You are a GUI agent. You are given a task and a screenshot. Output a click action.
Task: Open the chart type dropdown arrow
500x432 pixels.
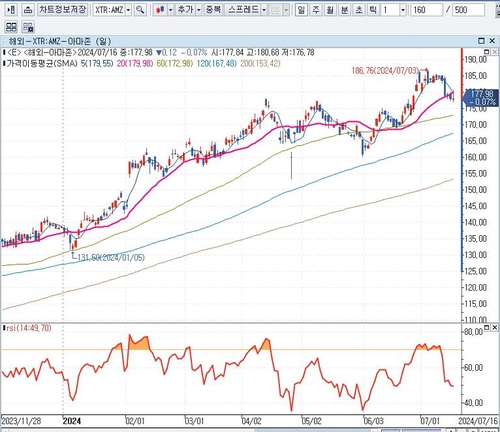click(171, 10)
